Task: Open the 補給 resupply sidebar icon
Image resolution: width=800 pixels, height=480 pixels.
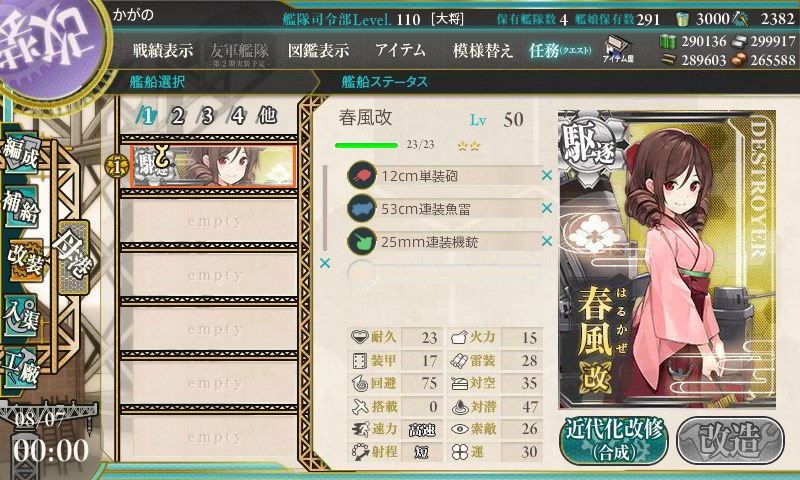Action: click(20, 205)
